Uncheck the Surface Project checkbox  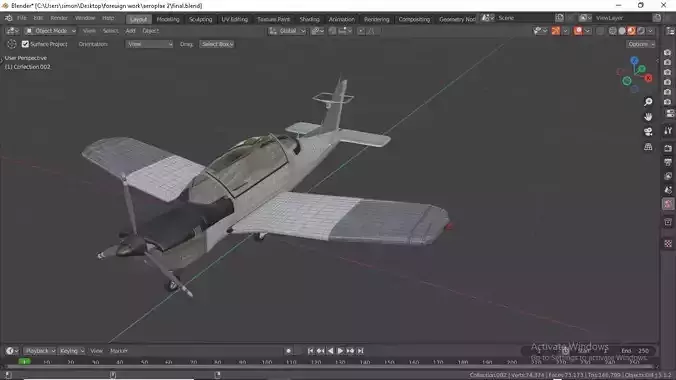(25, 44)
